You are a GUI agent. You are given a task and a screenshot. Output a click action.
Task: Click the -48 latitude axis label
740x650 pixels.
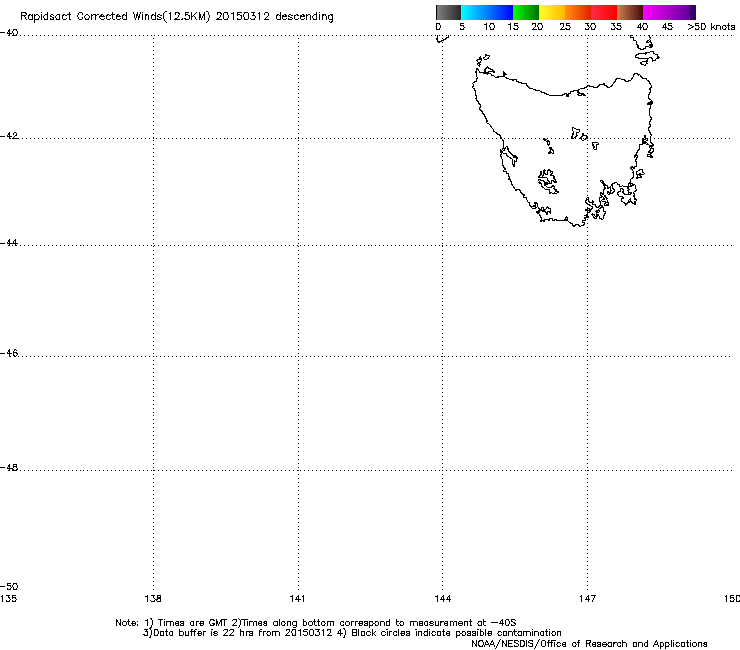pyautogui.click(x=9, y=467)
